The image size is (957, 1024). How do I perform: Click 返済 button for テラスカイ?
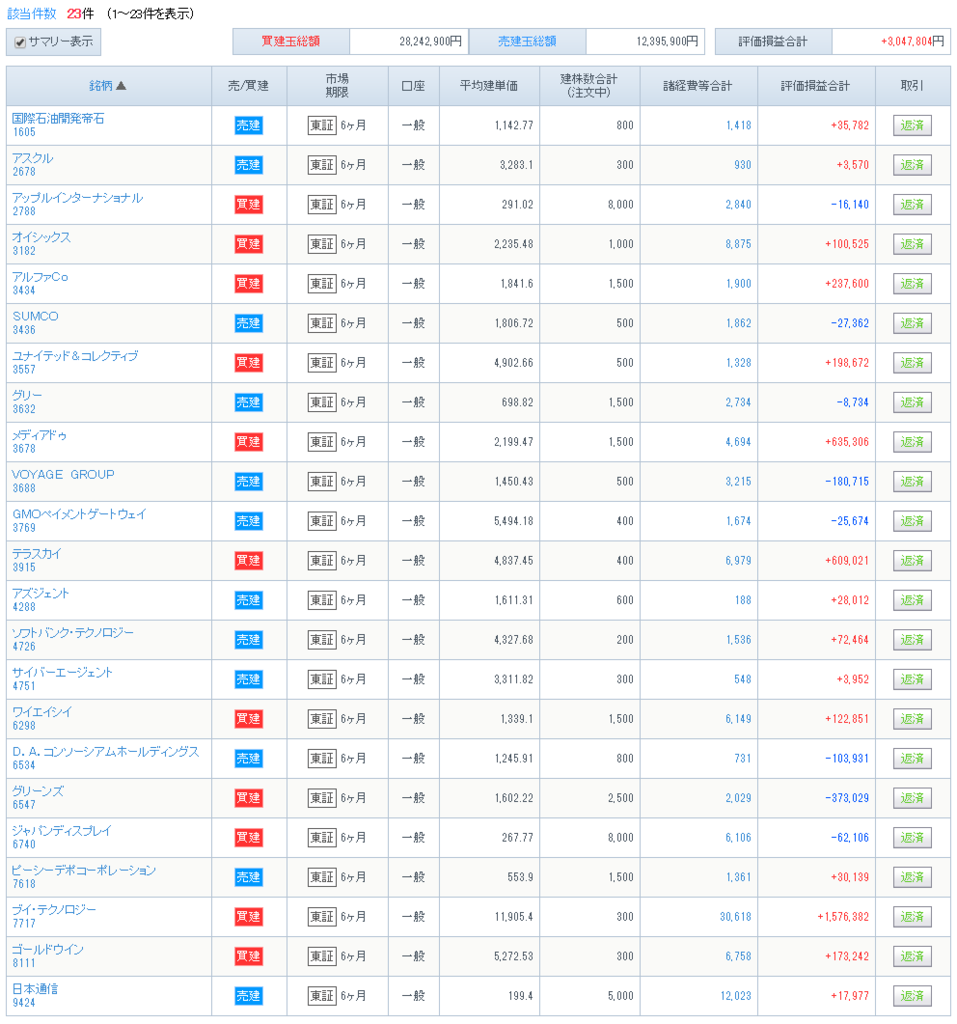coord(912,560)
